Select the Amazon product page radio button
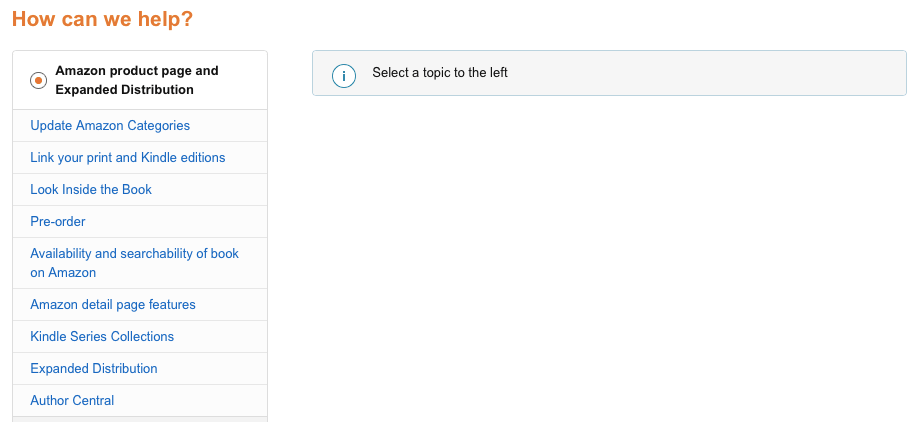 [x=38, y=80]
